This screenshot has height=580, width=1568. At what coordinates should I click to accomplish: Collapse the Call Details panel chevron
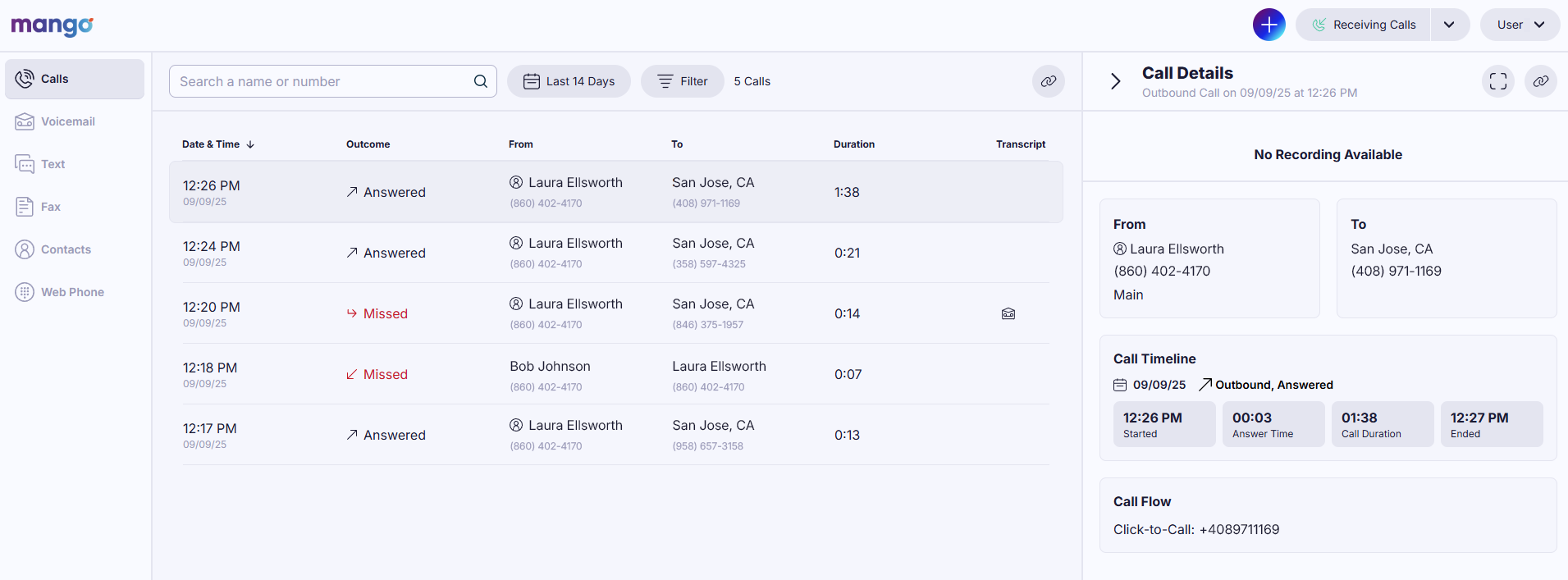coord(1115,81)
